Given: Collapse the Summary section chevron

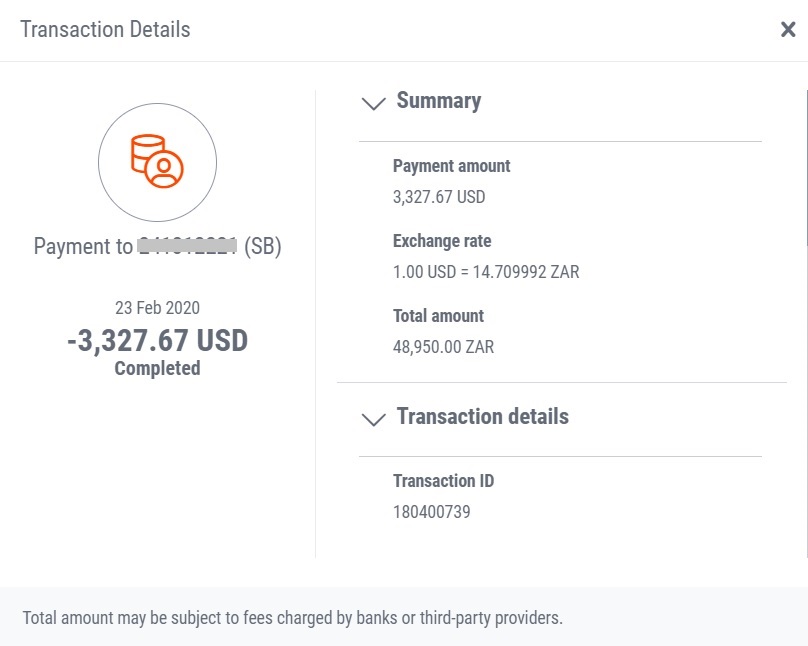Looking at the screenshot, I should point(374,103).
